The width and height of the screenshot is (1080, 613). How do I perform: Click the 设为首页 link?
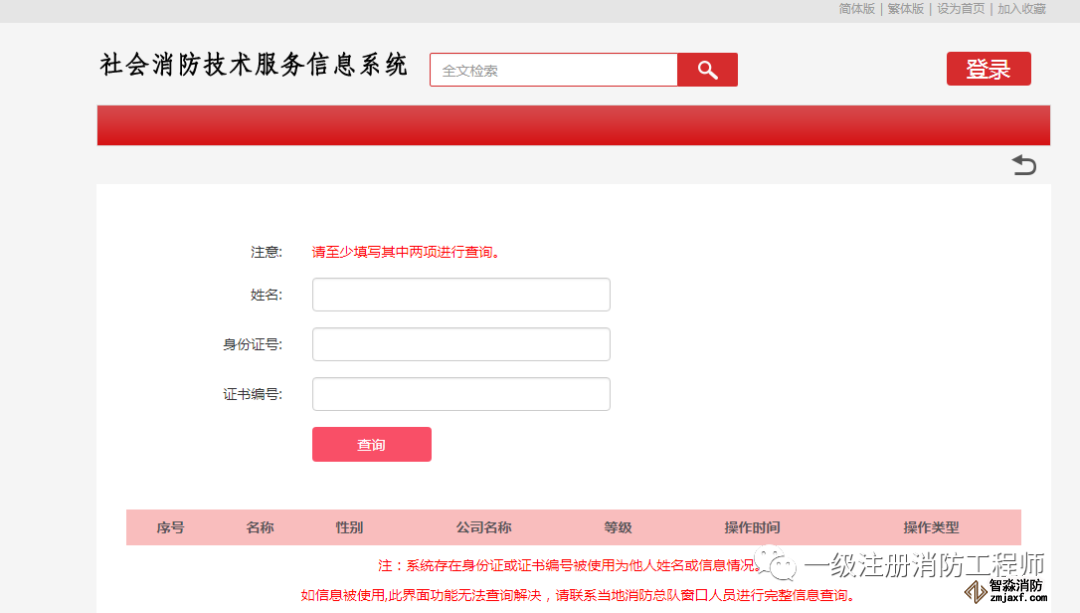(960, 9)
